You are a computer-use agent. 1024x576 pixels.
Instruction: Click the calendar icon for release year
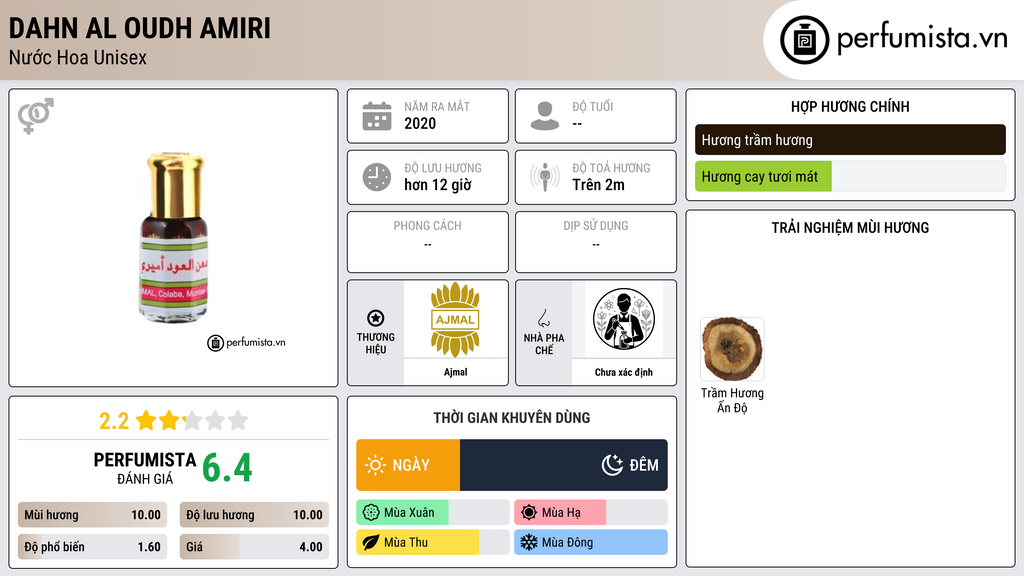377,116
